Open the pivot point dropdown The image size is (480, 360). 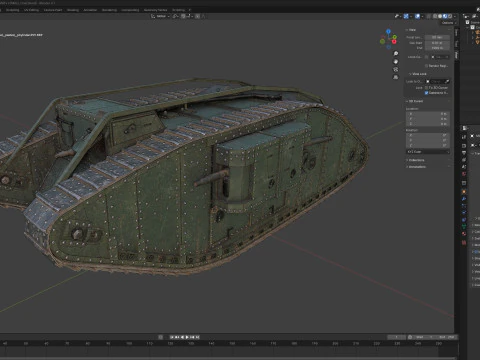click(176, 16)
